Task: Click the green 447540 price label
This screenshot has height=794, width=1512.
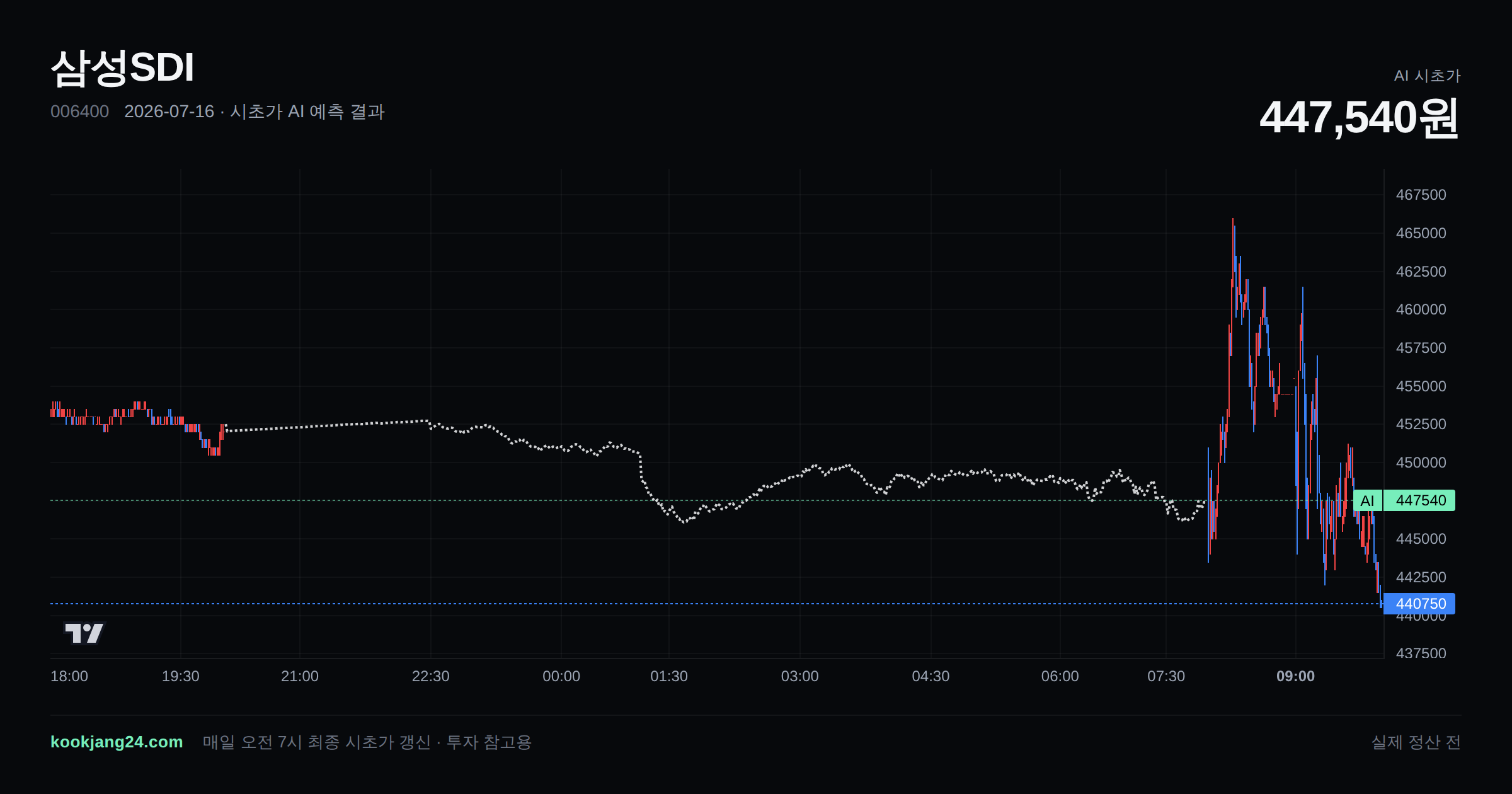Action: [1419, 500]
